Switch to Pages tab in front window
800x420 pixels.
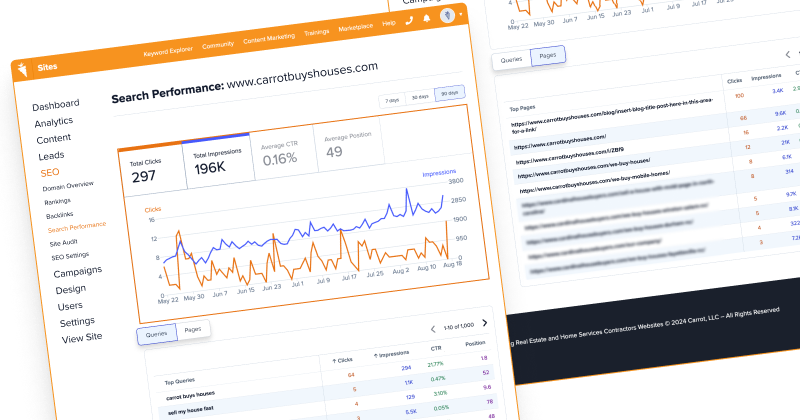pos(193,330)
